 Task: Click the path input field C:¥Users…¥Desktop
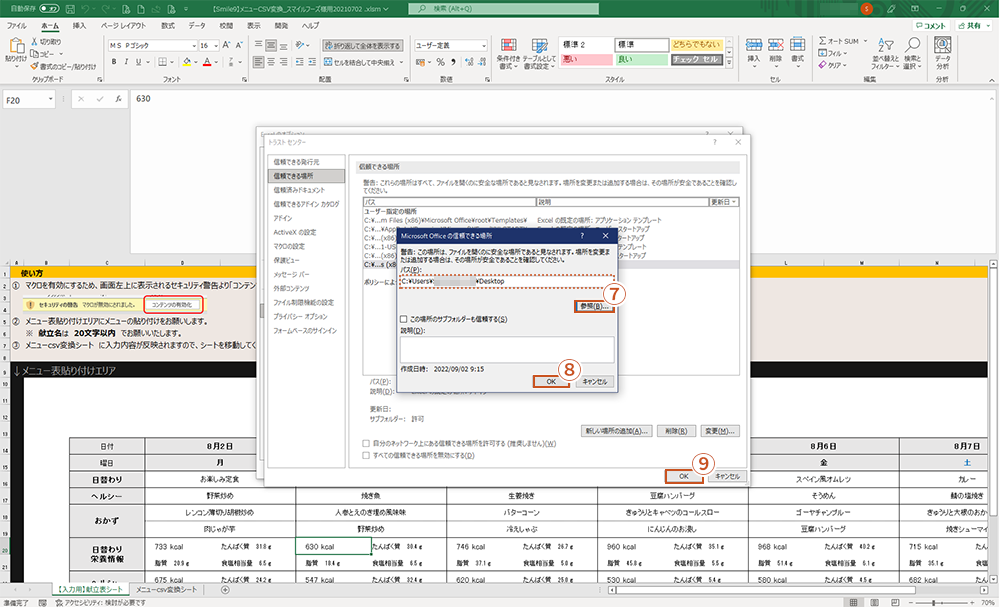point(507,281)
